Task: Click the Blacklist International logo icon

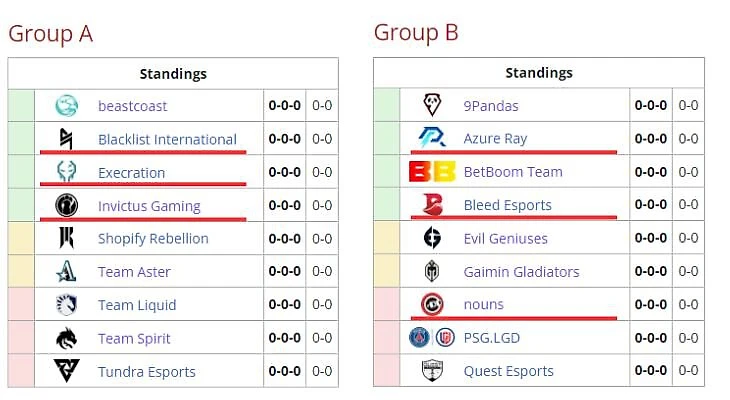Action: click(67, 139)
